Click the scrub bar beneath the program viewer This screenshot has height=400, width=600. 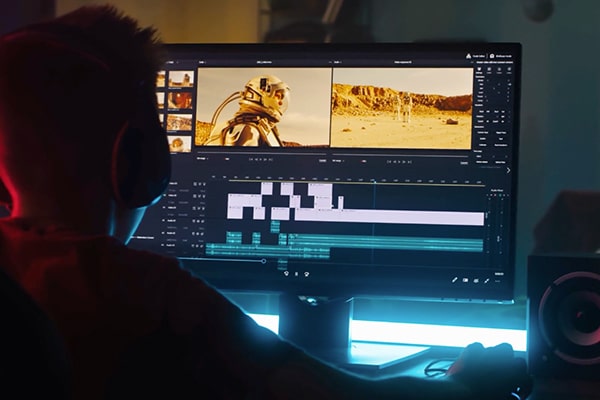pos(400,156)
